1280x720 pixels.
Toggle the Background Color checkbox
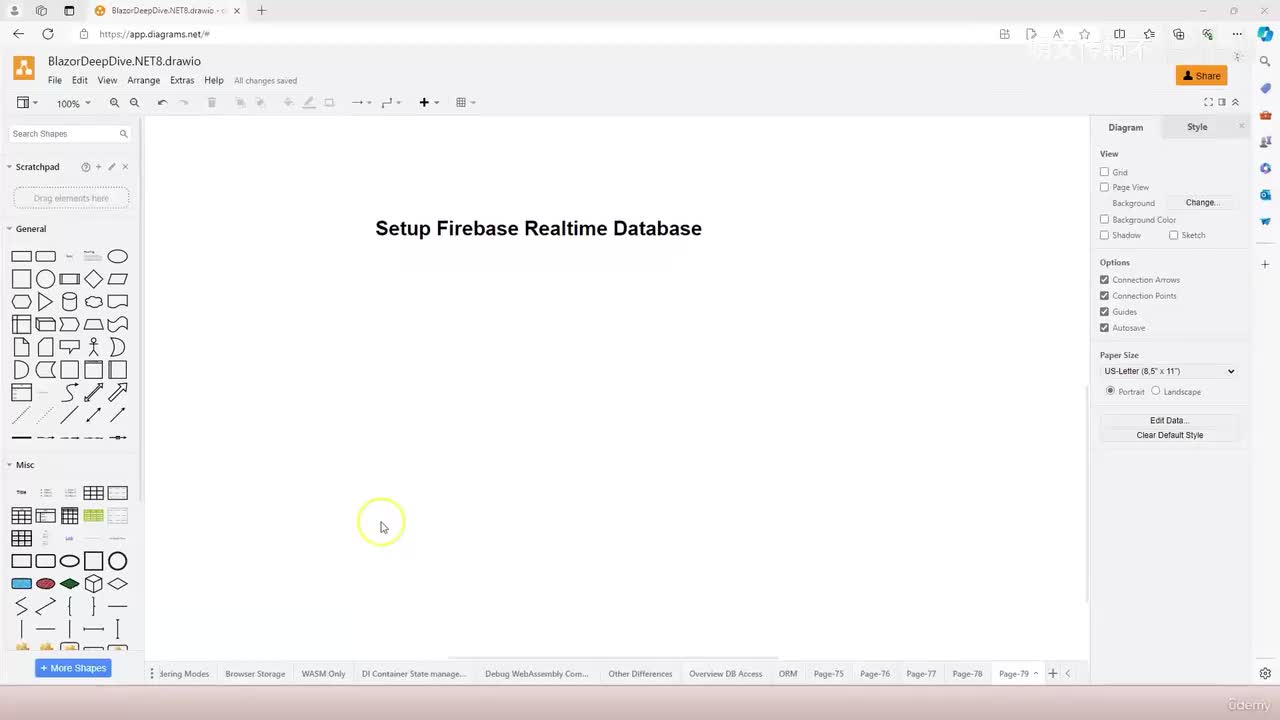click(1104, 219)
